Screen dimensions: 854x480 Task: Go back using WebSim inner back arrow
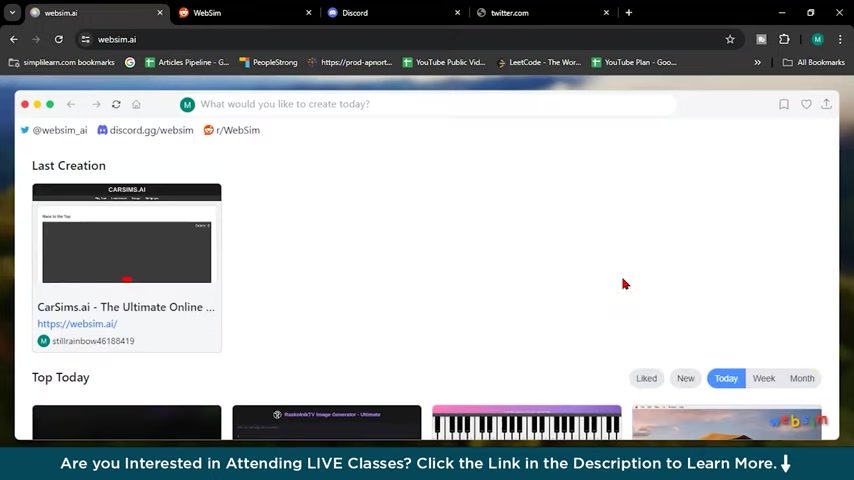pos(71,104)
